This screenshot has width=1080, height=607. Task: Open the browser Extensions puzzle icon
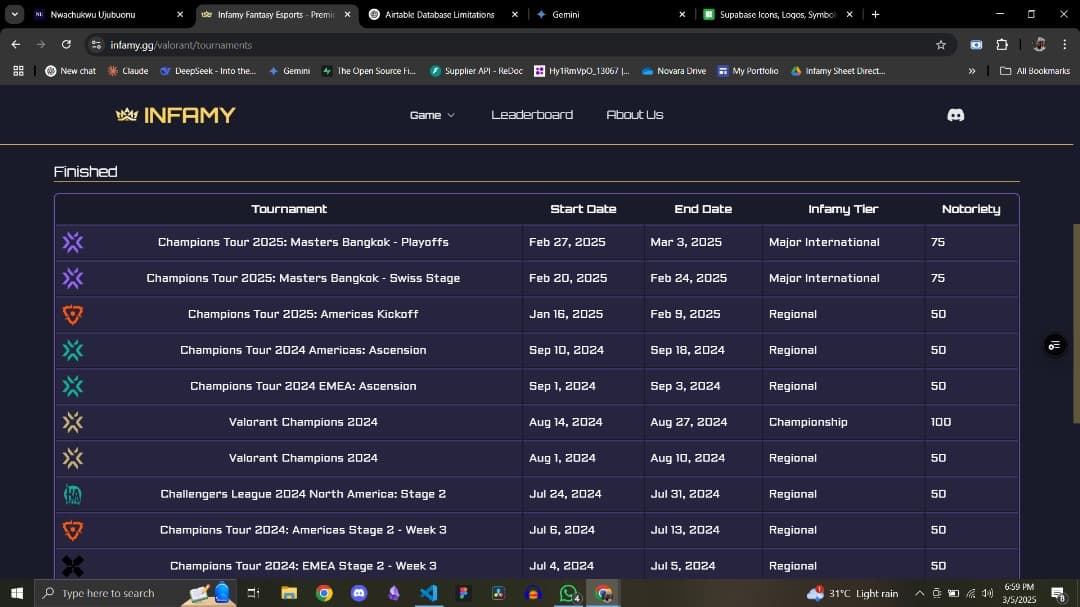coord(1002,45)
